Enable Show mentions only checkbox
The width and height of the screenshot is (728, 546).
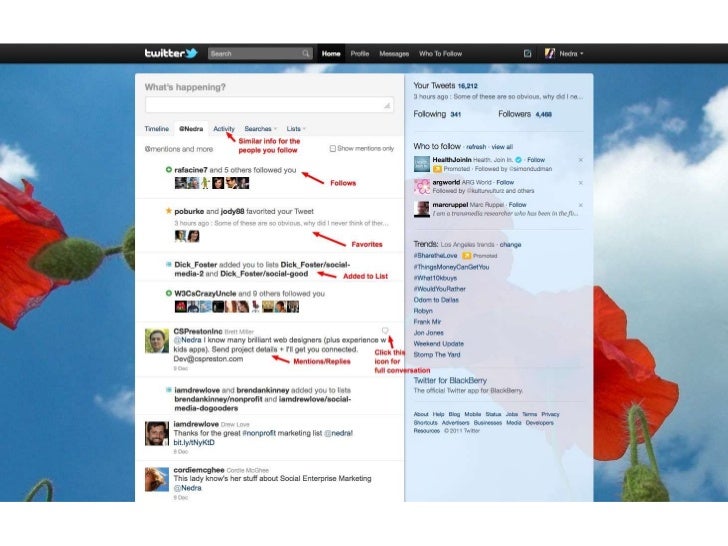click(332, 149)
